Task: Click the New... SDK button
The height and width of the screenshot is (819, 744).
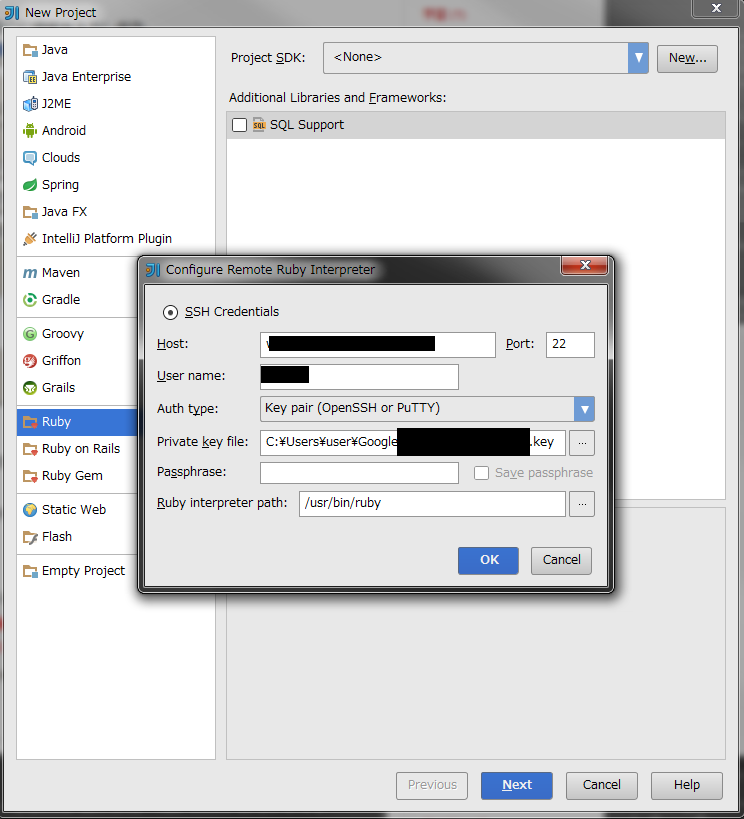Action: click(687, 58)
